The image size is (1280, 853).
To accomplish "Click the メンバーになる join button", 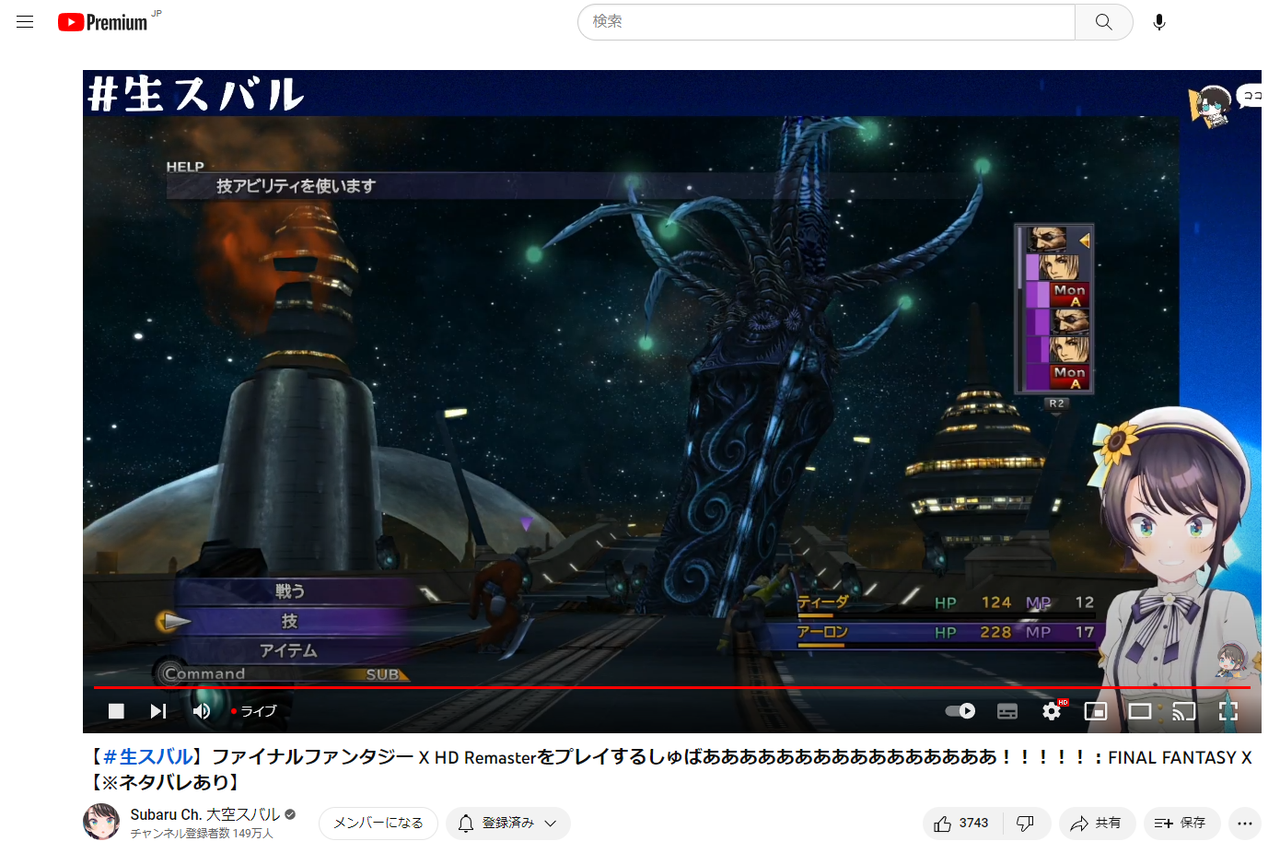I will tap(378, 823).
